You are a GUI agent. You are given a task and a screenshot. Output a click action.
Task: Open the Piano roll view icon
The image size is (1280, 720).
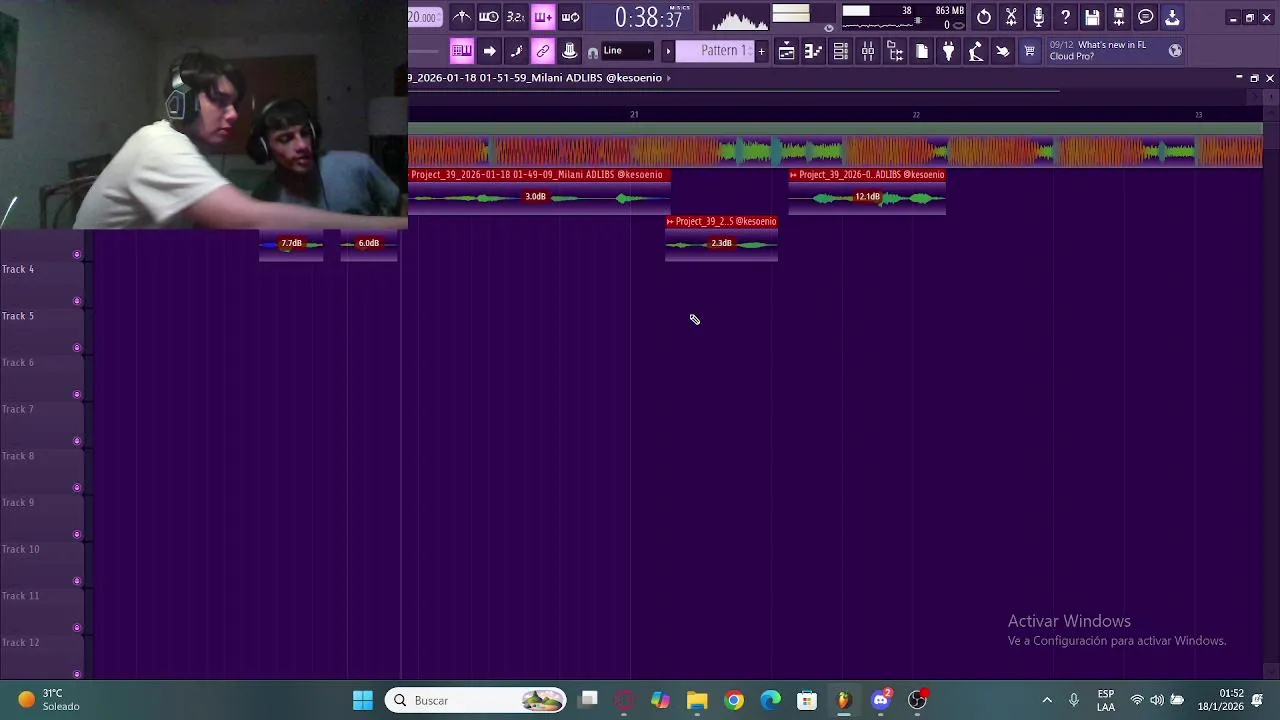814,51
